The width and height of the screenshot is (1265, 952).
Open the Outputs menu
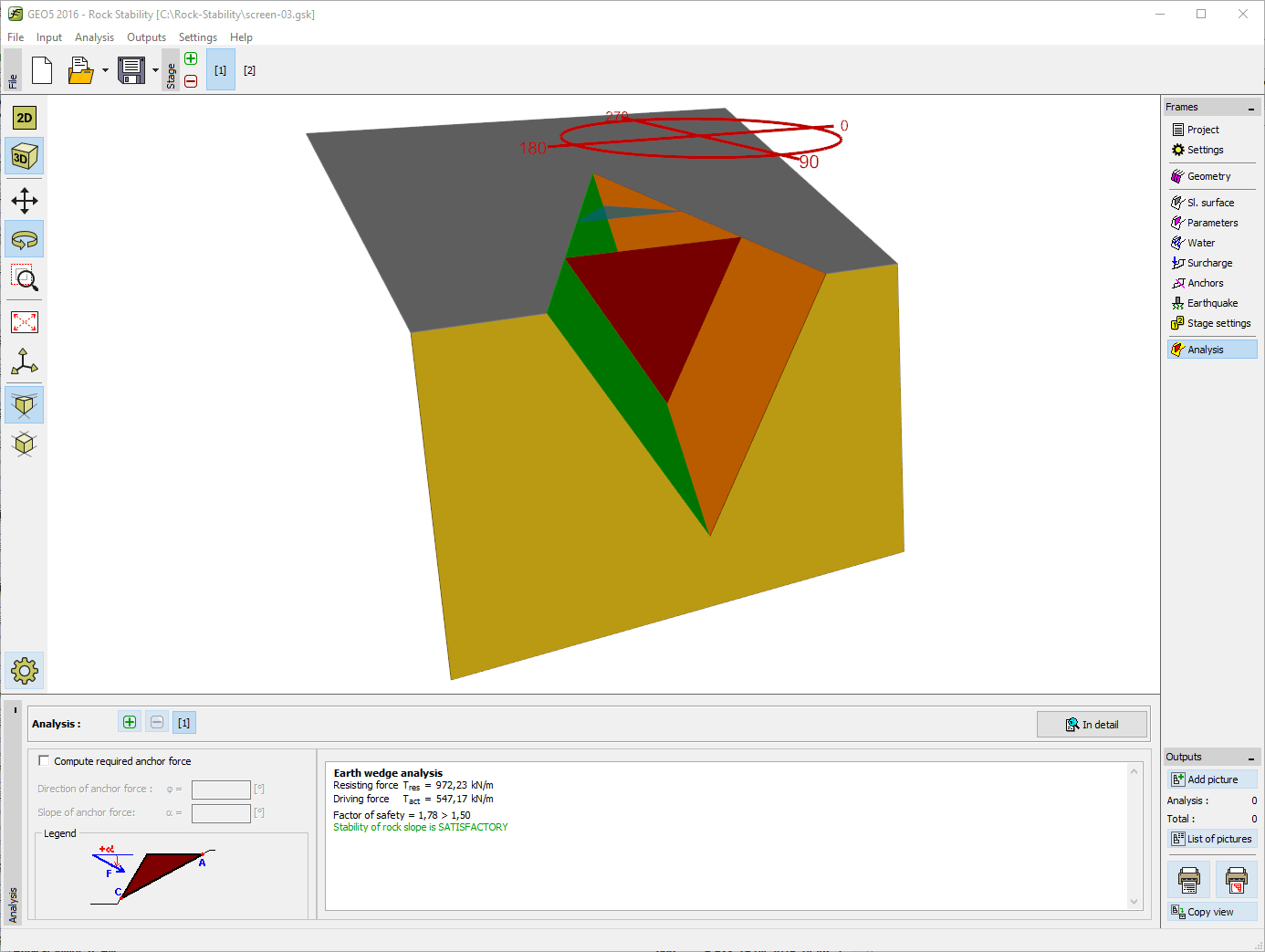point(146,37)
